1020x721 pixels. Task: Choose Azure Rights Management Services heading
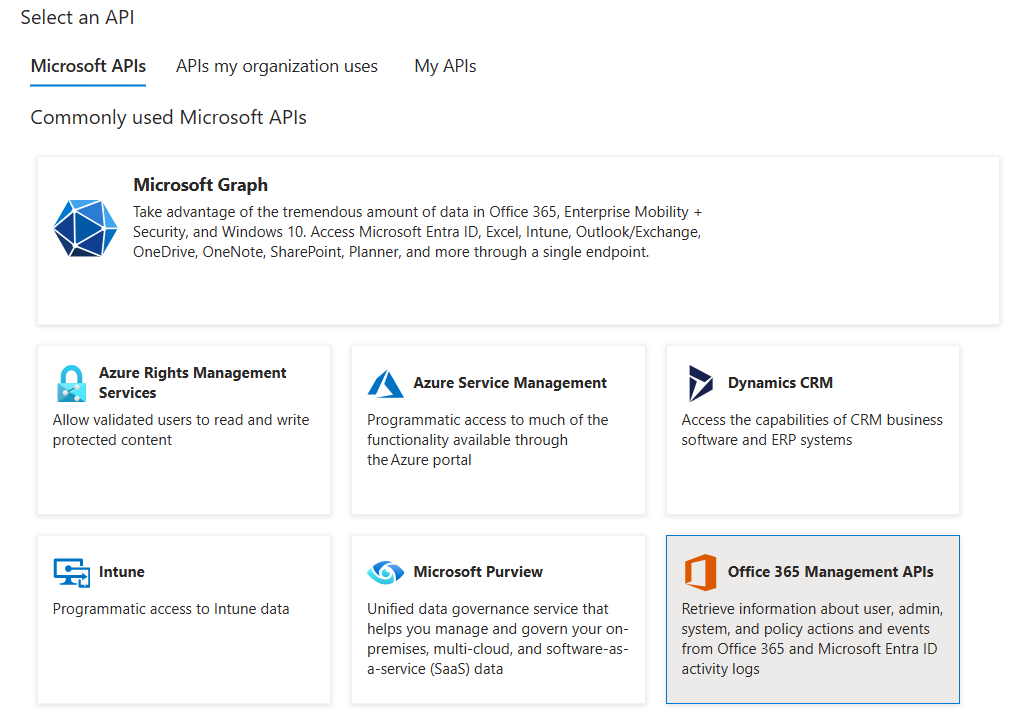click(192, 382)
